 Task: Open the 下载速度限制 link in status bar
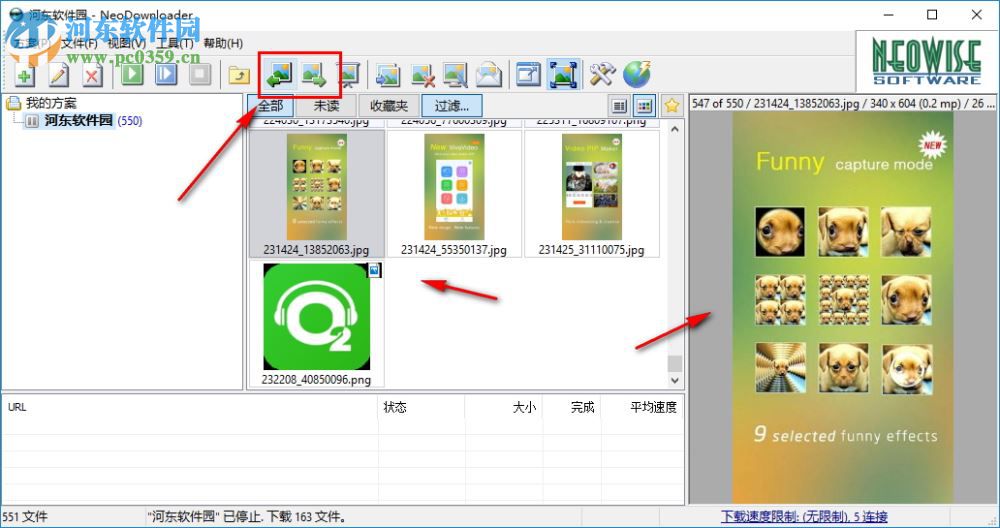(x=804, y=517)
